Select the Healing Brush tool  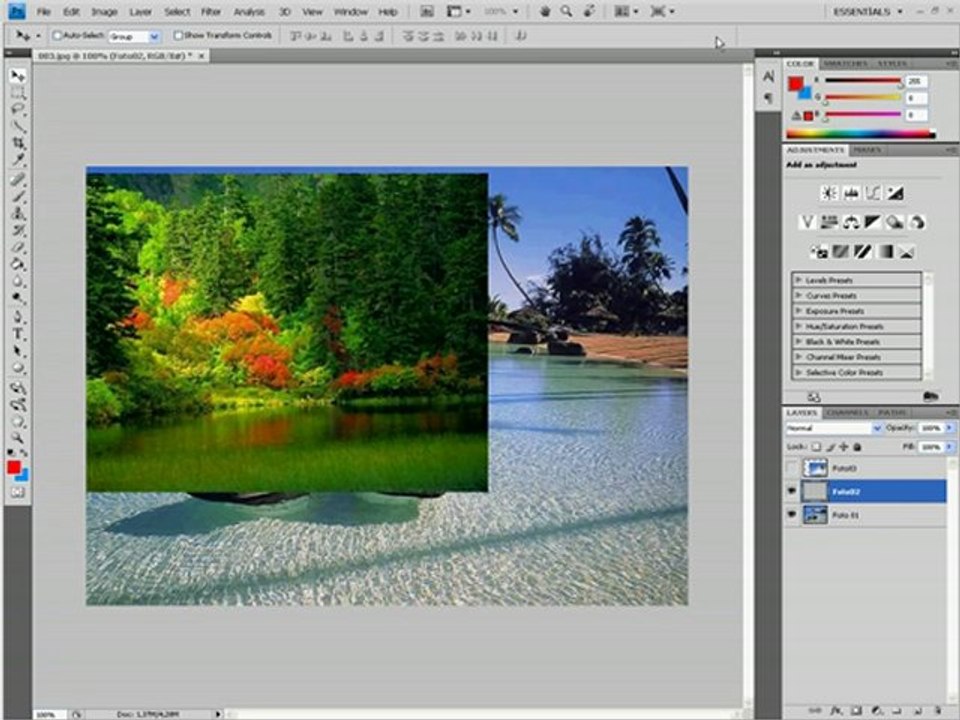click(18, 179)
